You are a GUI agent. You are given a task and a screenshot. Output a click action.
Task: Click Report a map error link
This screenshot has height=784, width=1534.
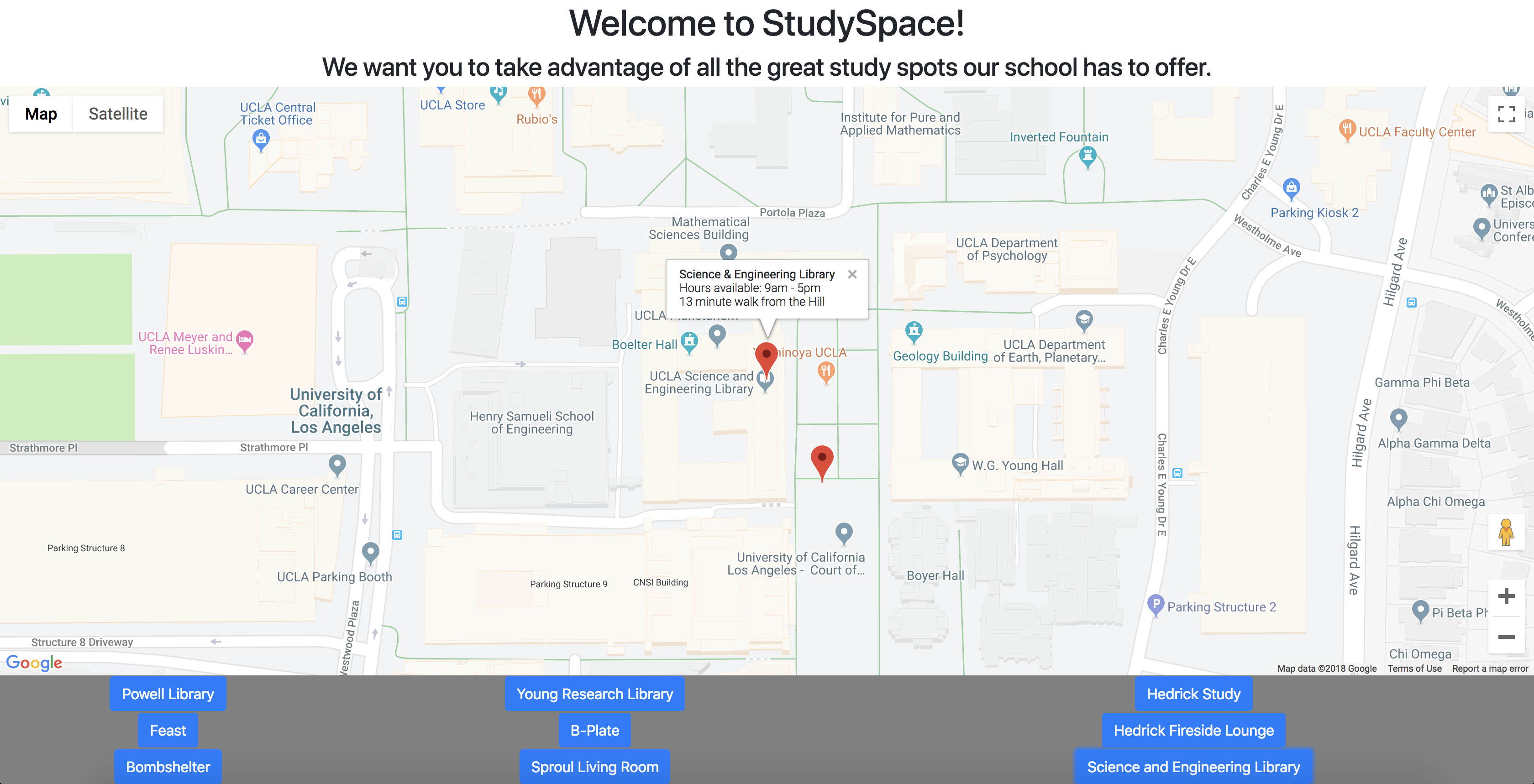[1491, 669]
